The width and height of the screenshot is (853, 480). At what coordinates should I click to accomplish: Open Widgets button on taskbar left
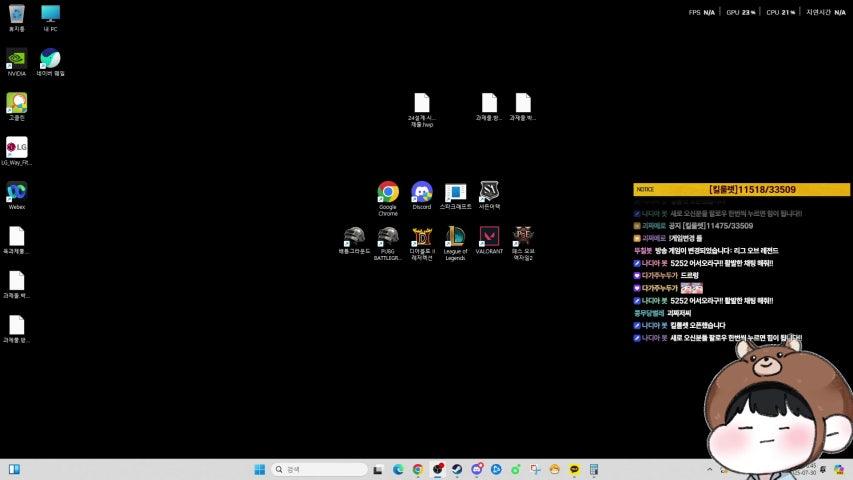pos(14,469)
